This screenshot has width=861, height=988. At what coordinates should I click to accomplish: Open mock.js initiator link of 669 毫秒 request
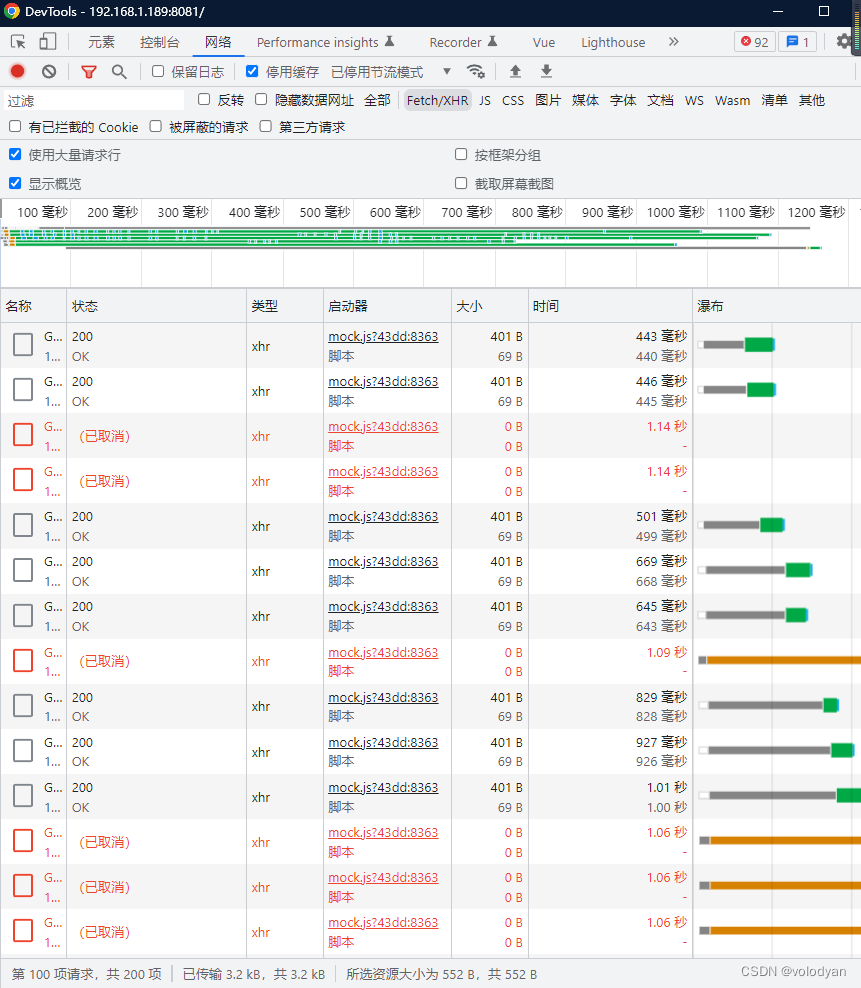coord(383,561)
